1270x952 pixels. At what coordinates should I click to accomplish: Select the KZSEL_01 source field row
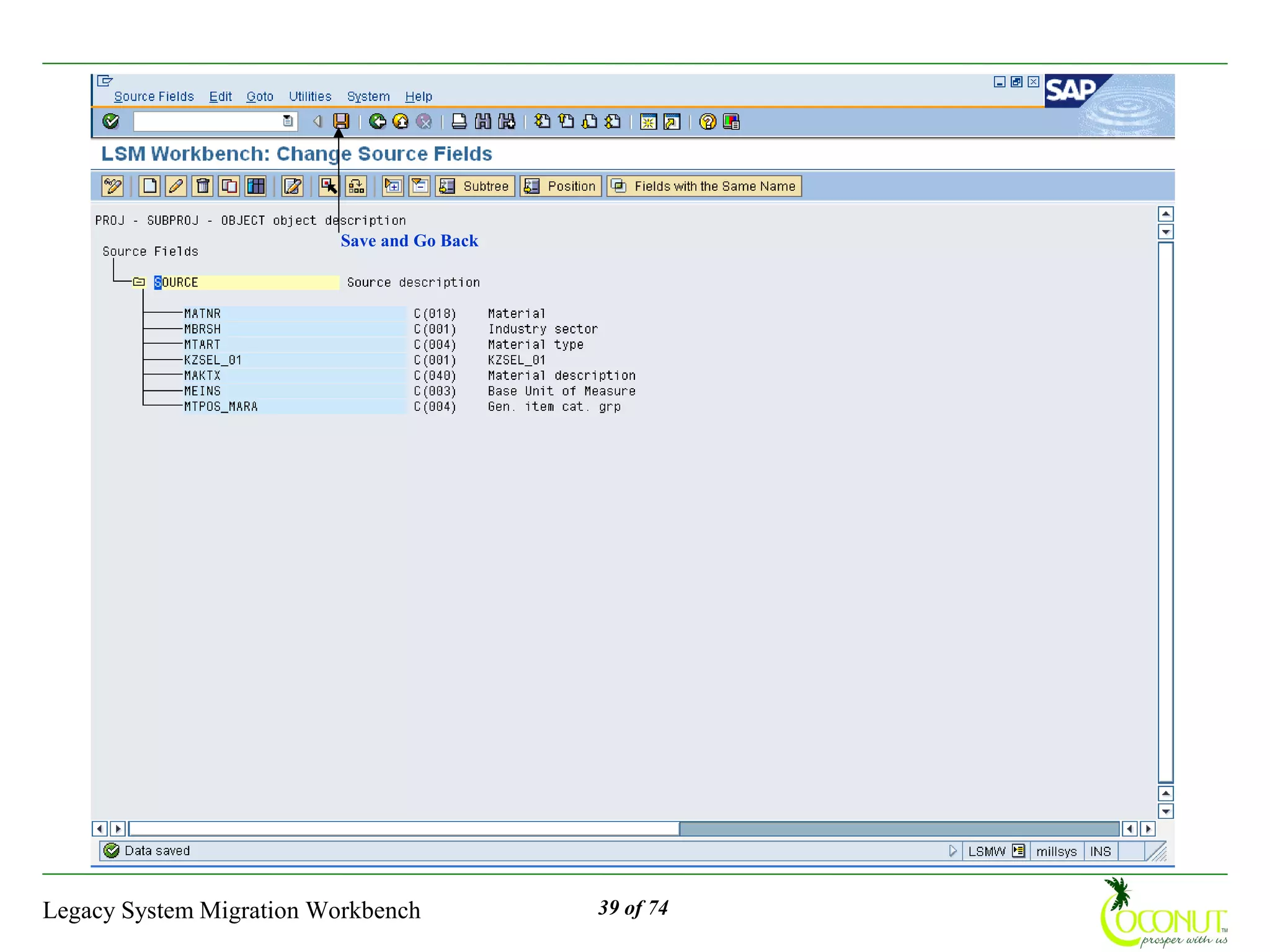pos(295,360)
